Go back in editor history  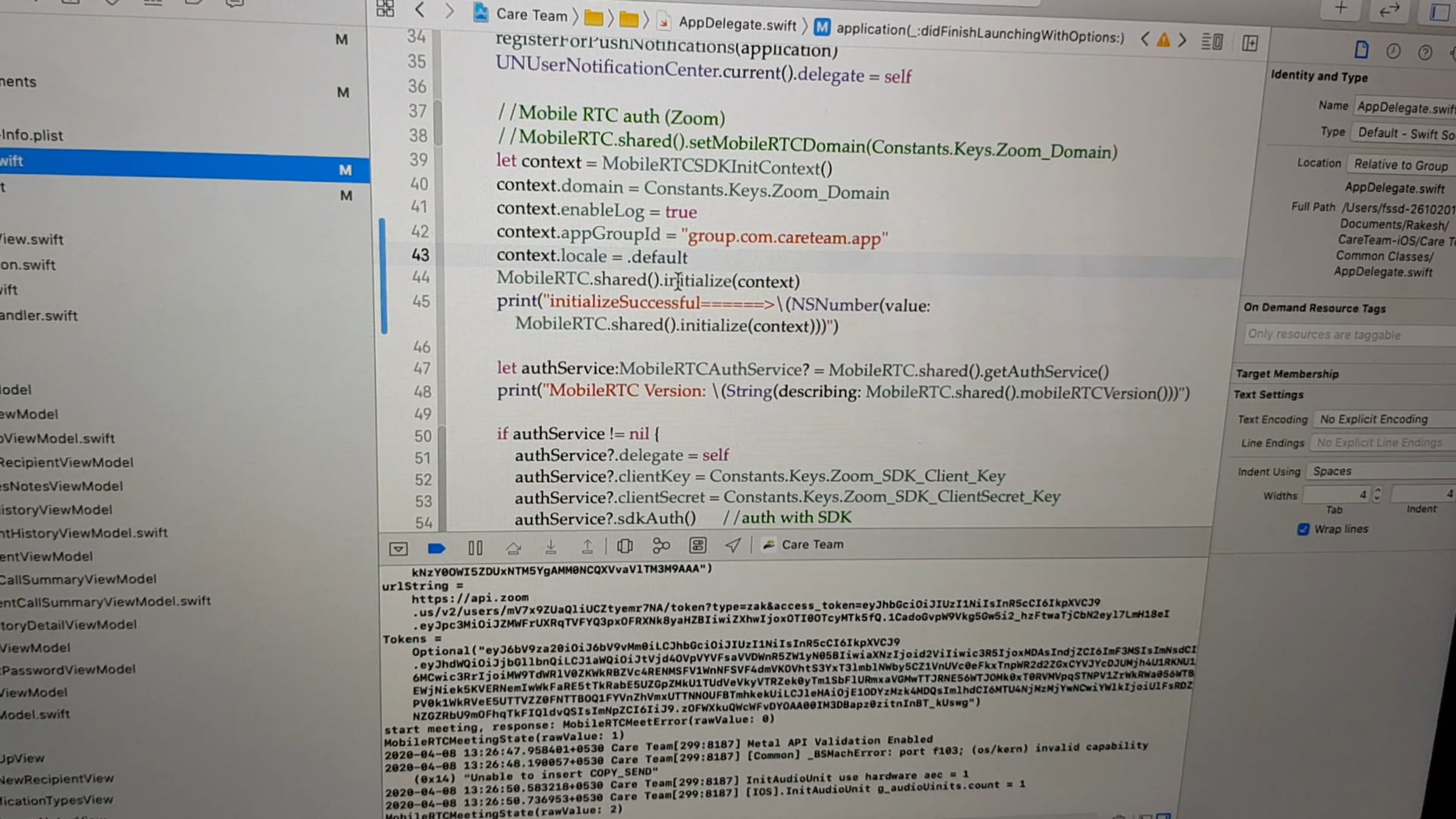tap(419, 10)
